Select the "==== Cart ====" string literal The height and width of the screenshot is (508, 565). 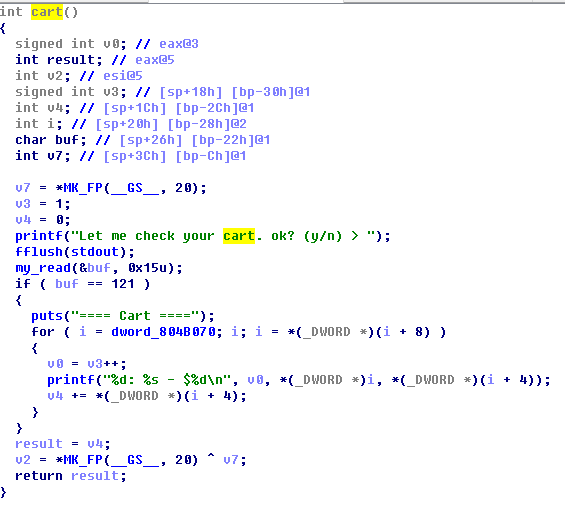[135, 316]
